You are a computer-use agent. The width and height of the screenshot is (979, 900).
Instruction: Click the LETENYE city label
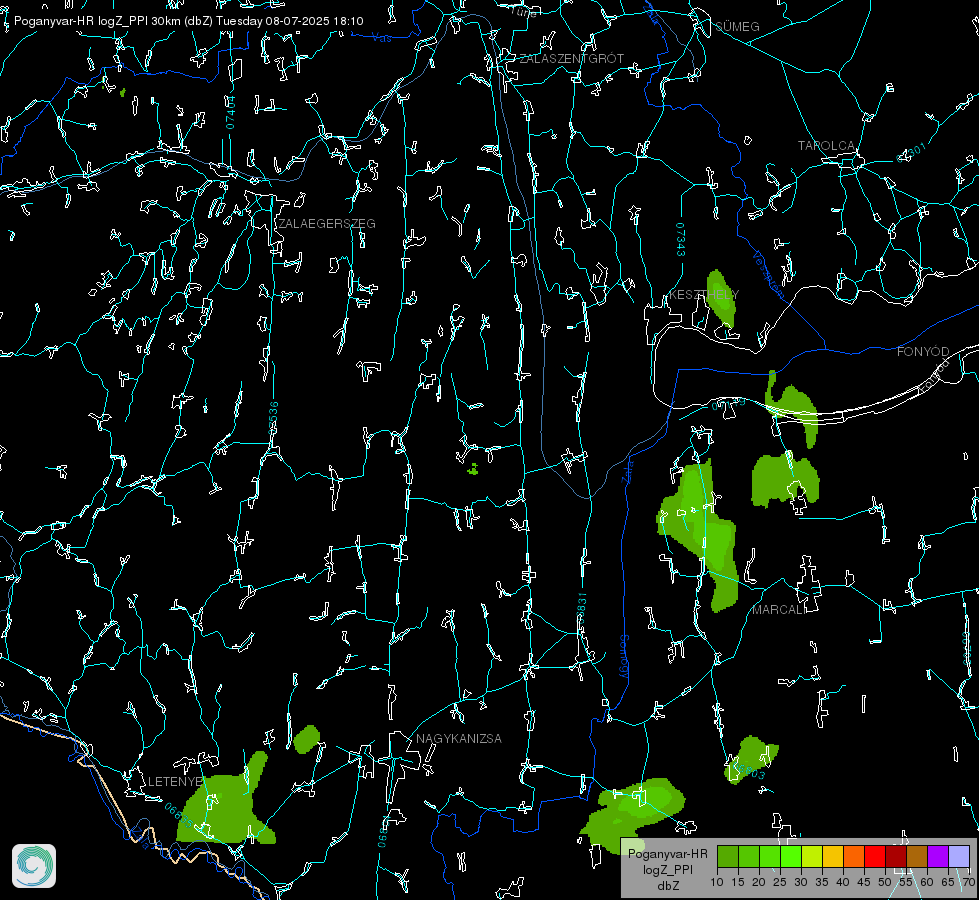[175, 782]
